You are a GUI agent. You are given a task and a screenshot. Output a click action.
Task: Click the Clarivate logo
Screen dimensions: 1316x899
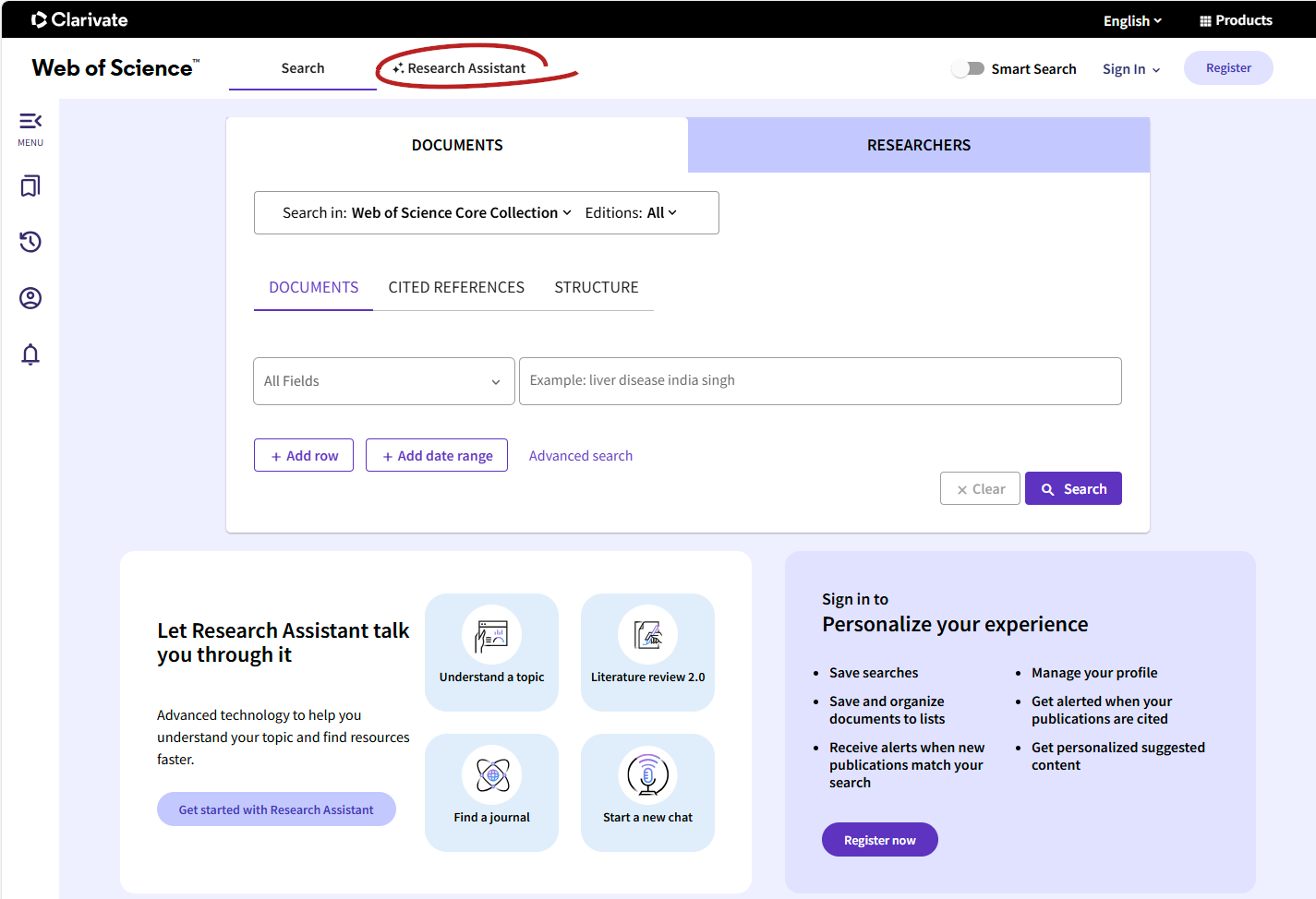click(79, 19)
